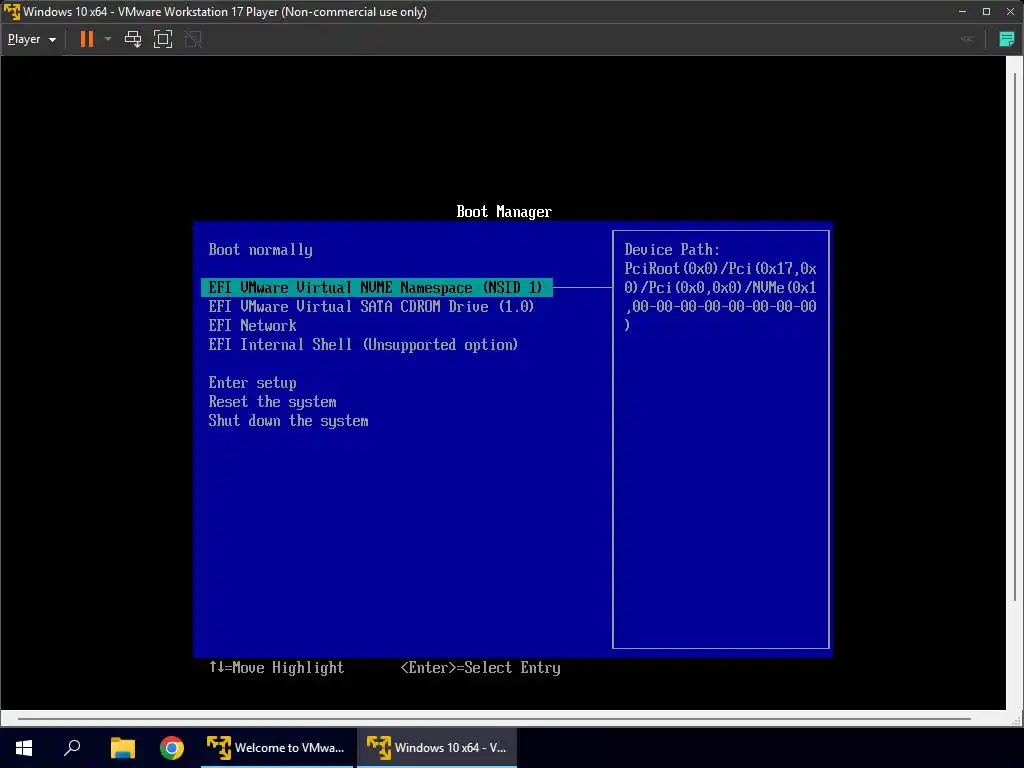This screenshot has width=1024, height=768.
Task: Open File Explorer from the taskbar
Action: tap(122, 748)
